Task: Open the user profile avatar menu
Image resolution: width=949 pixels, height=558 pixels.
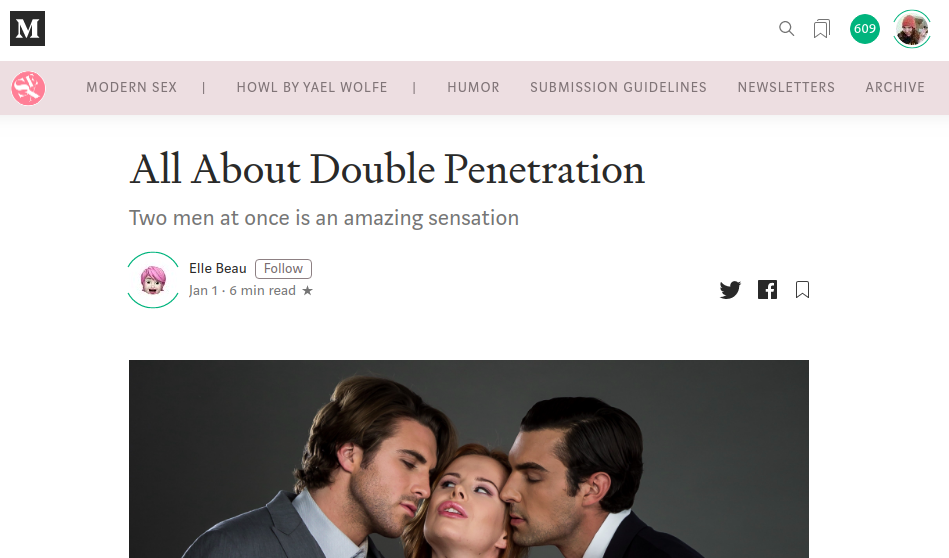Action: [x=911, y=29]
